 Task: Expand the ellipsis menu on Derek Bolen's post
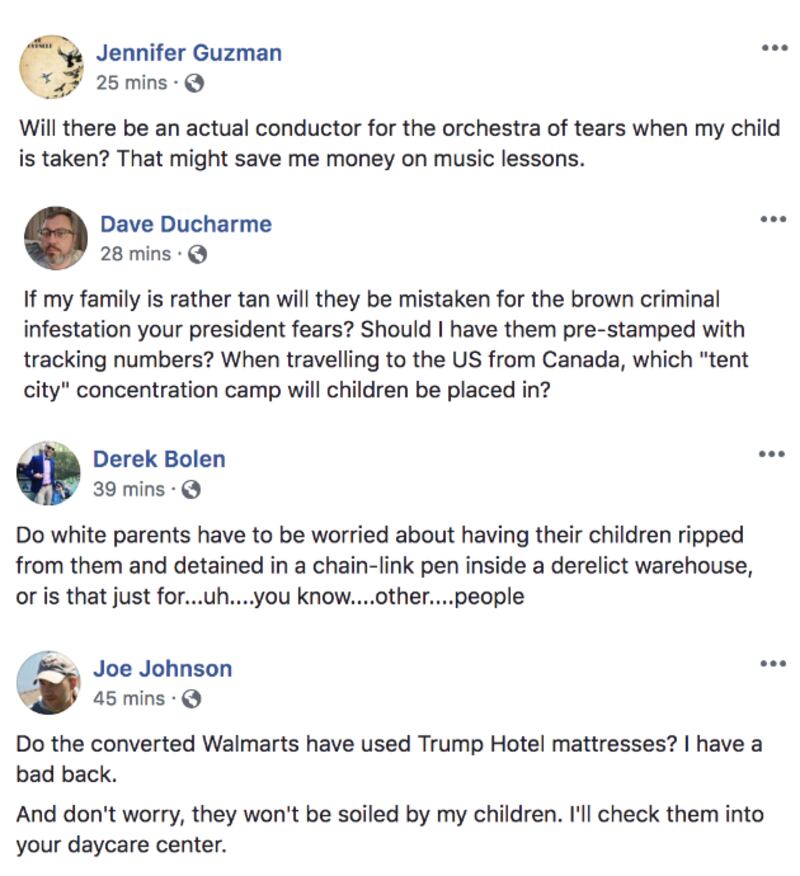pos(771,455)
